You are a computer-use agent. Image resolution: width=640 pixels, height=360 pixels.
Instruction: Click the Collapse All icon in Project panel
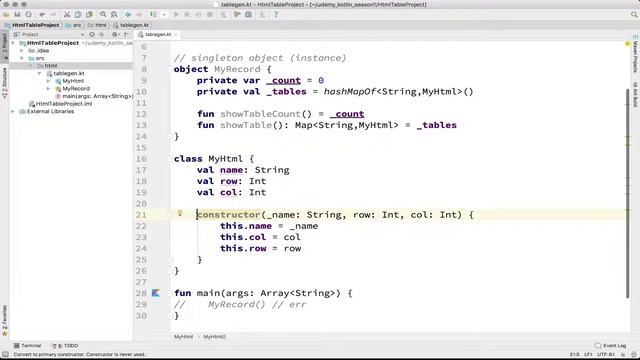(102, 35)
